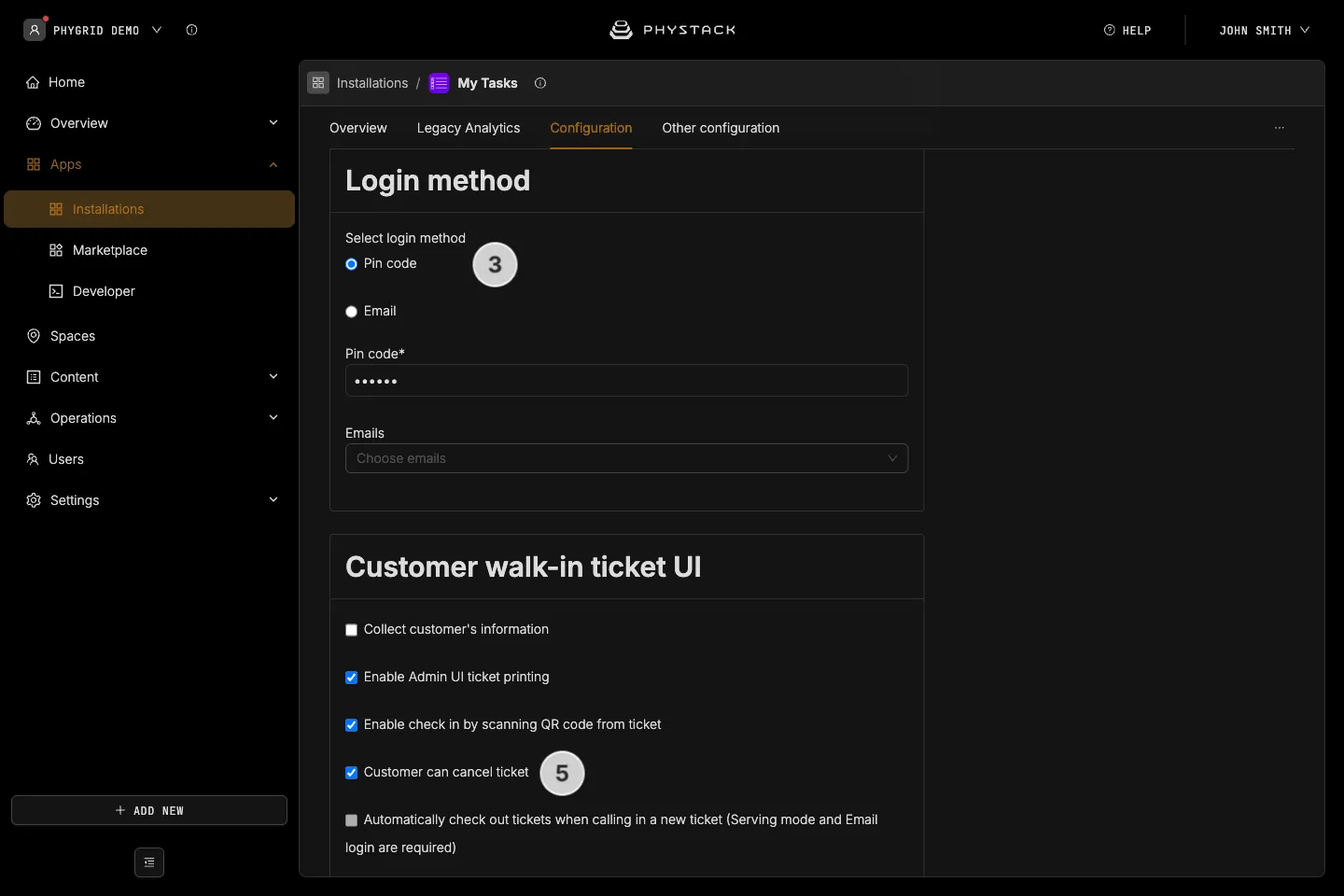Open the PhyGrid Demo tenant switcher

click(107, 30)
